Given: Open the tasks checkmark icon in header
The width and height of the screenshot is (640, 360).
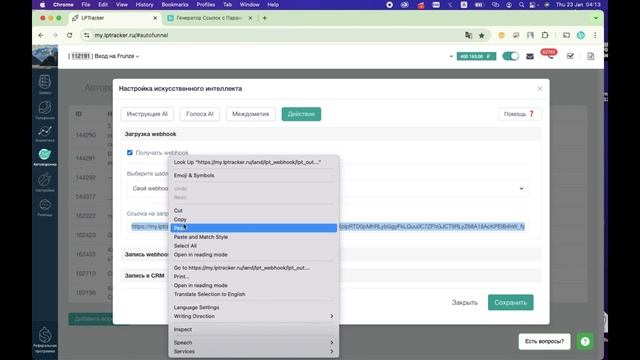Looking at the screenshot, I should [570, 56].
